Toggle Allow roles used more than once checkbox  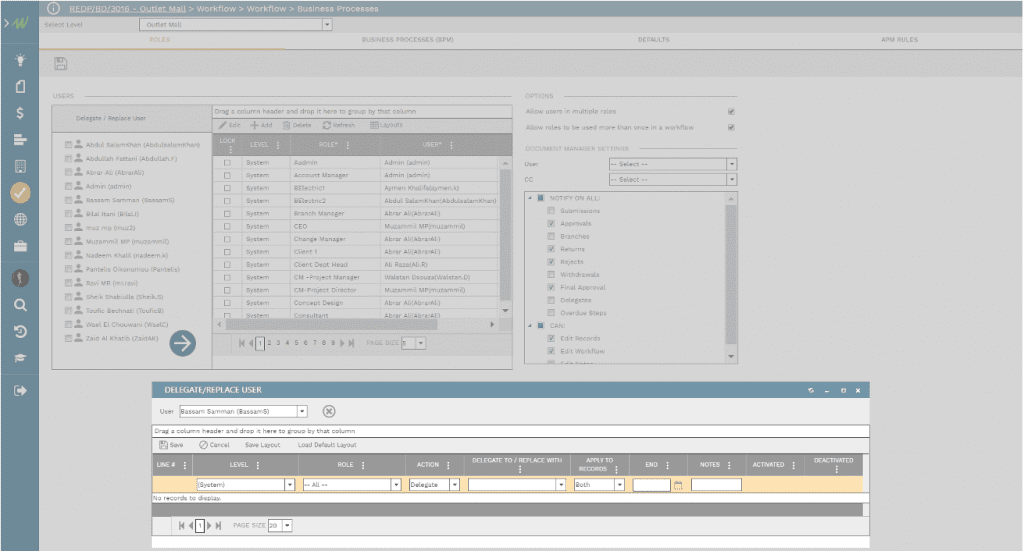[731, 127]
